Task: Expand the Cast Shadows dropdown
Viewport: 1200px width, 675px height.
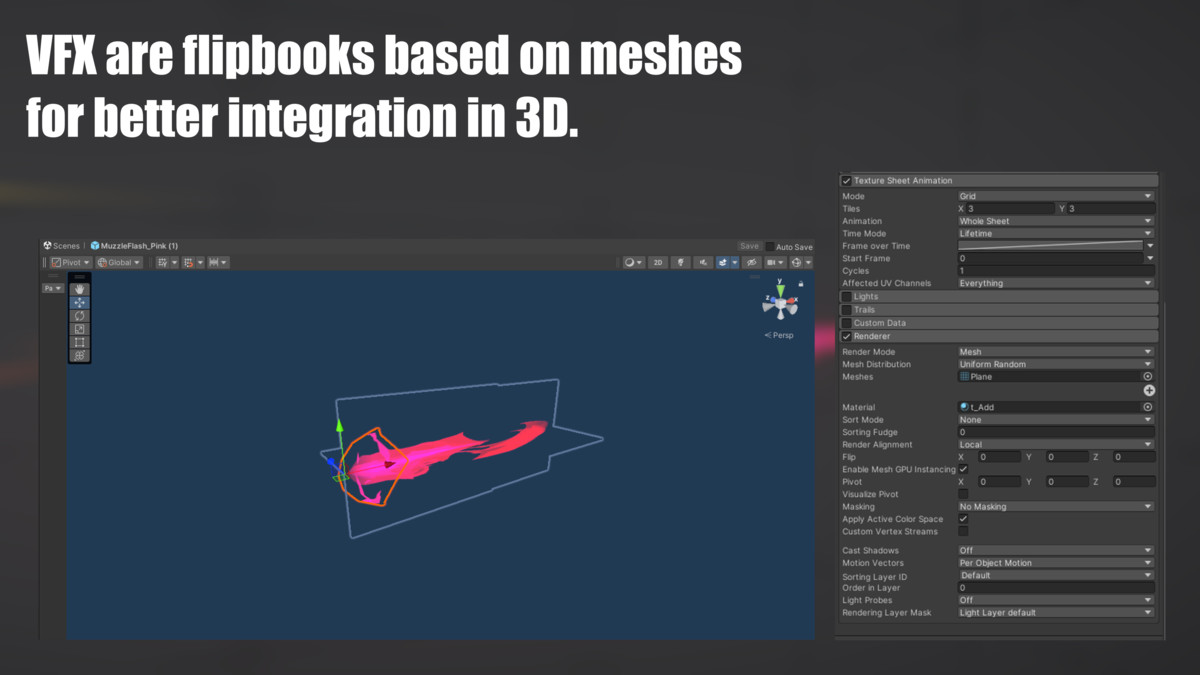Action: pyautogui.click(x=1054, y=550)
